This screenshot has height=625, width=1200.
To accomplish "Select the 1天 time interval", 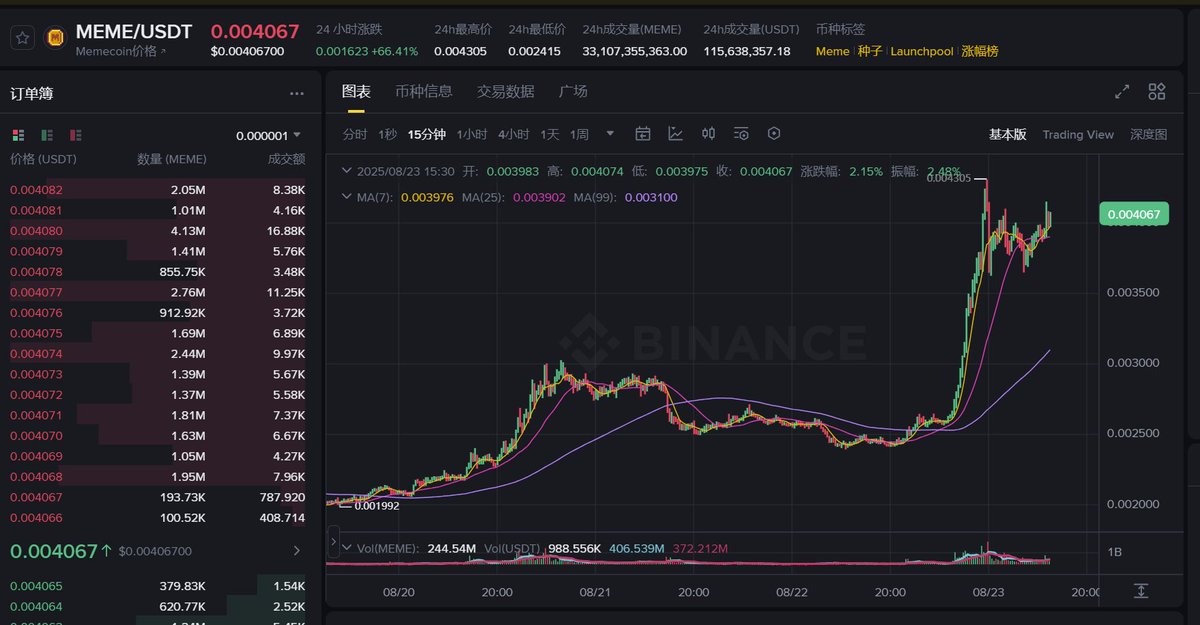I will pos(550,134).
